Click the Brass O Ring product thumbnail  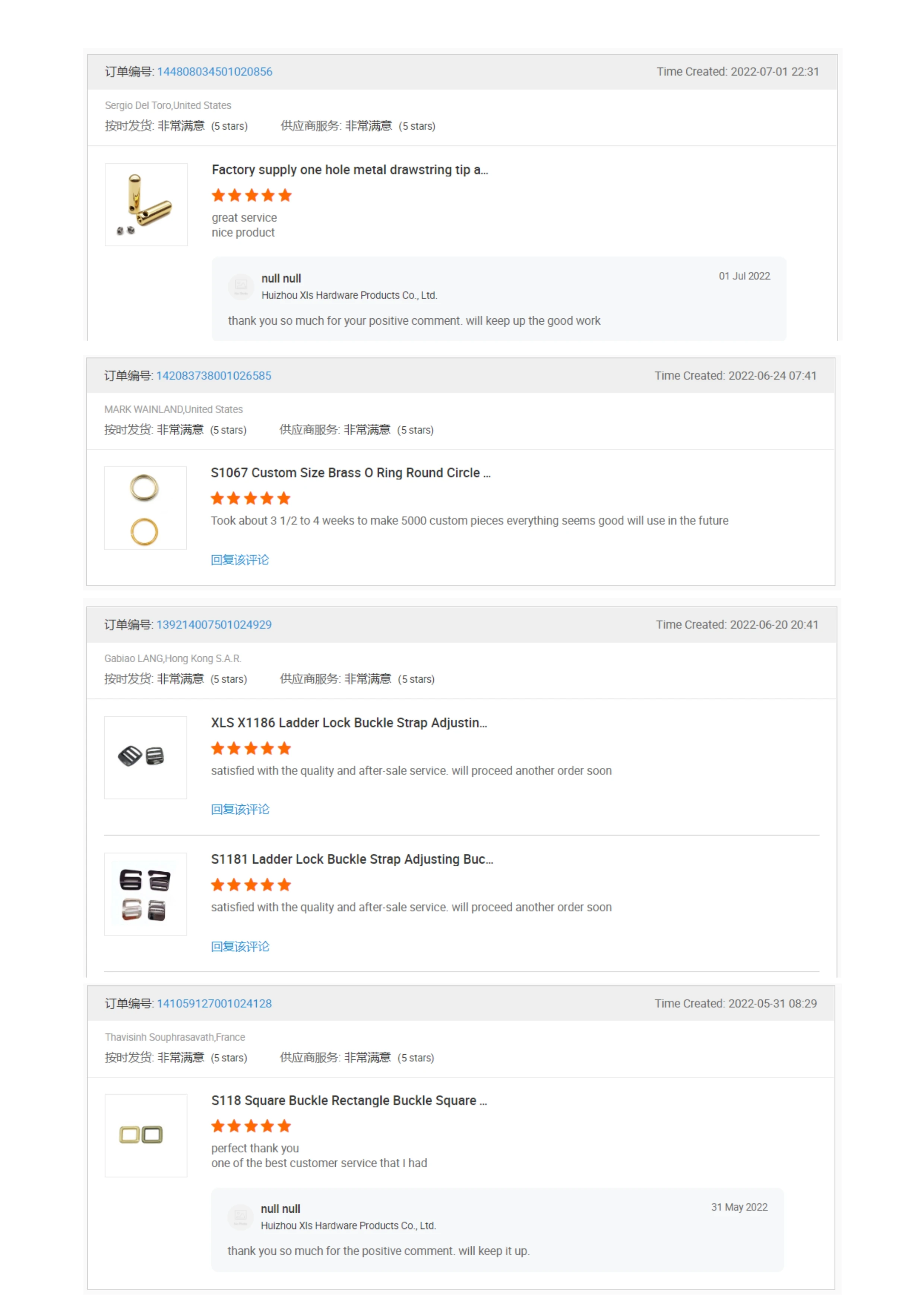[146, 508]
